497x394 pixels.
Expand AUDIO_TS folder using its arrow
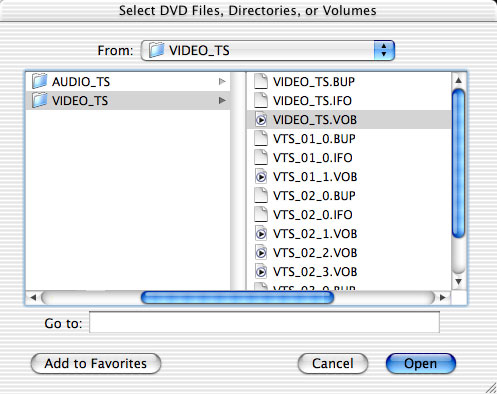click(x=222, y=81)
